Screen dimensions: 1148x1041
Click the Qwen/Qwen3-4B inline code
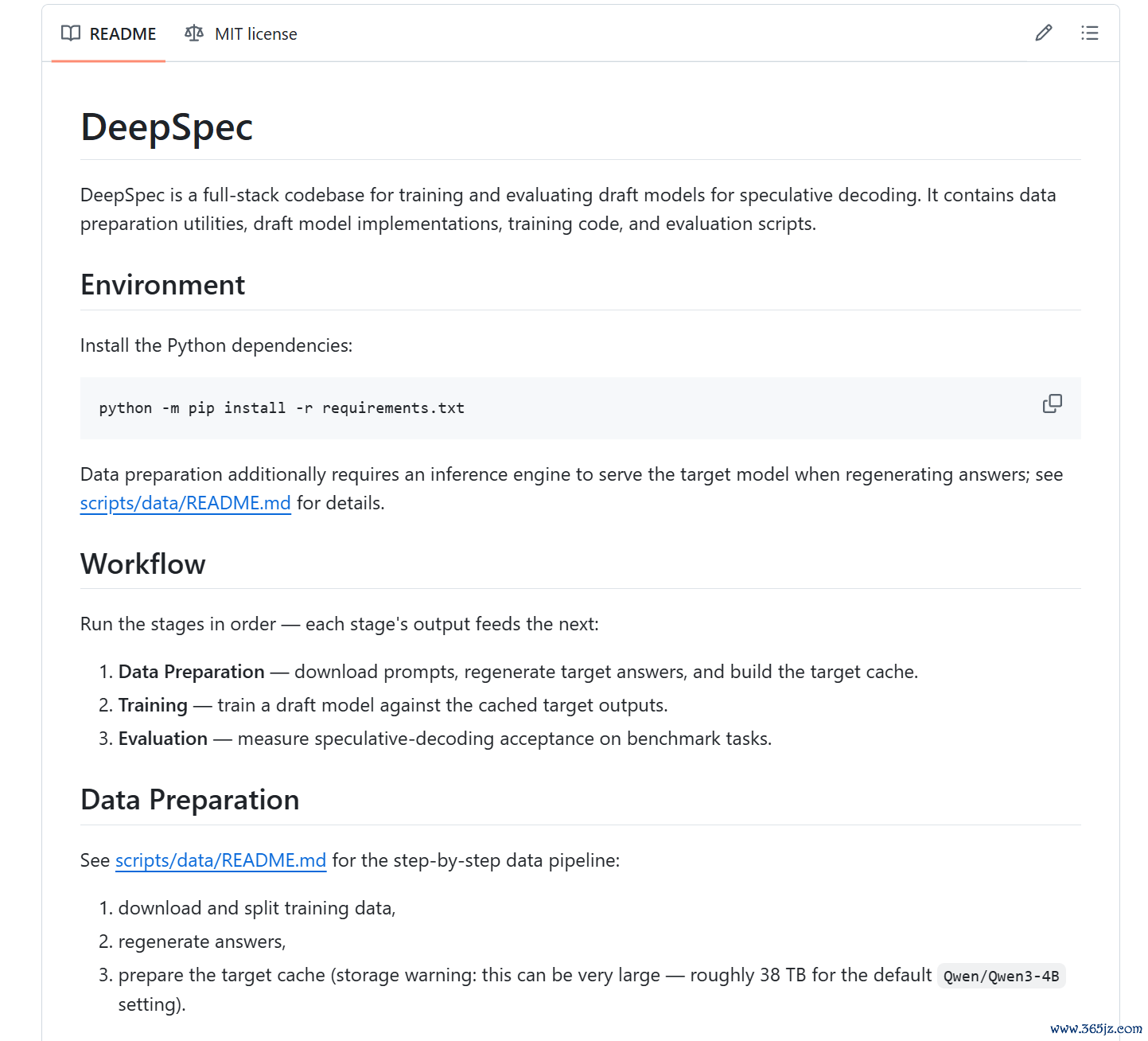coord(1002,977)
